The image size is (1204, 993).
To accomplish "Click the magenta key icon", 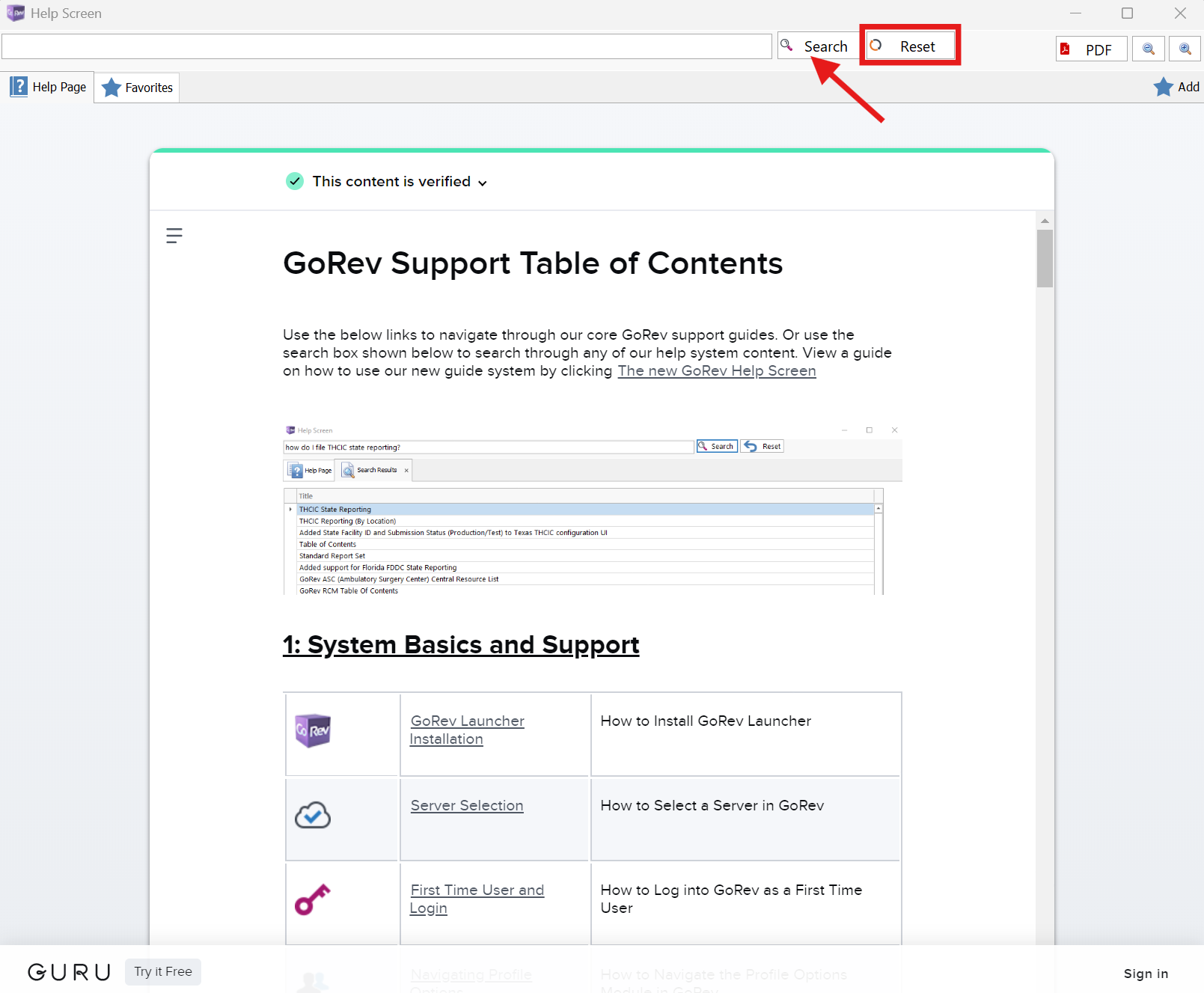I will point(313,899).
